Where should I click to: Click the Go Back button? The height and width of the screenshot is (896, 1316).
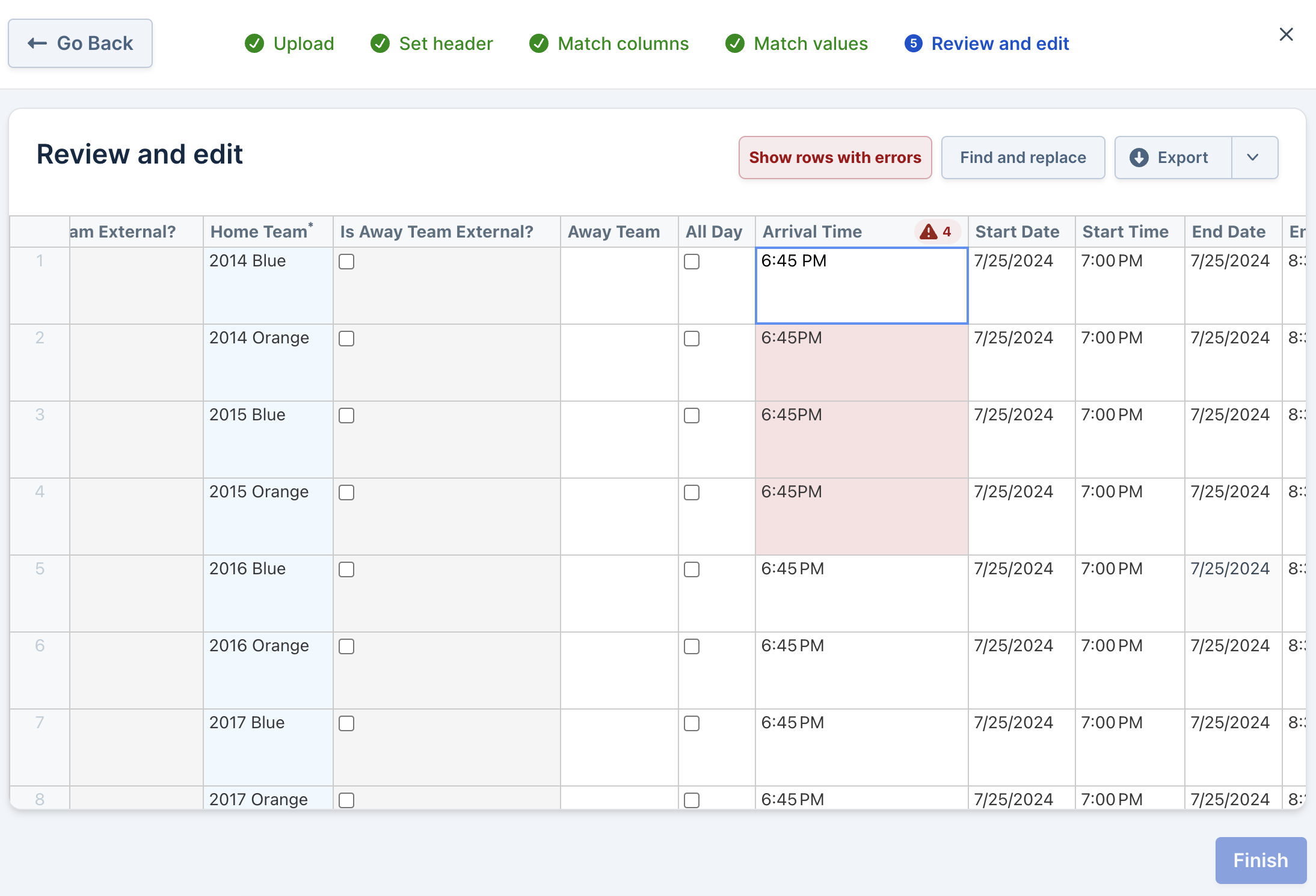pos(80,43)
